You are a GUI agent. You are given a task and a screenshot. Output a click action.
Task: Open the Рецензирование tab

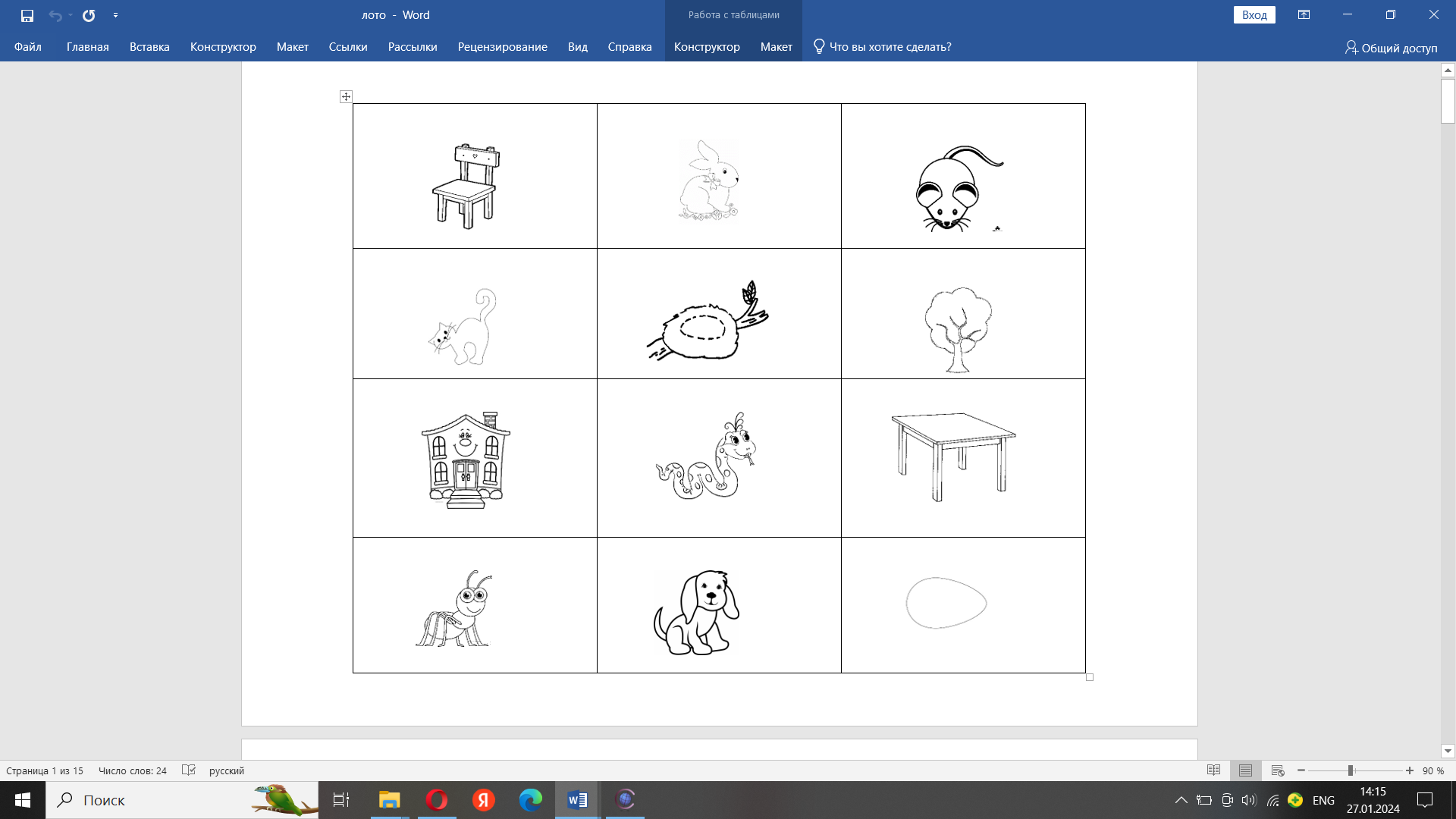point(502,47)
